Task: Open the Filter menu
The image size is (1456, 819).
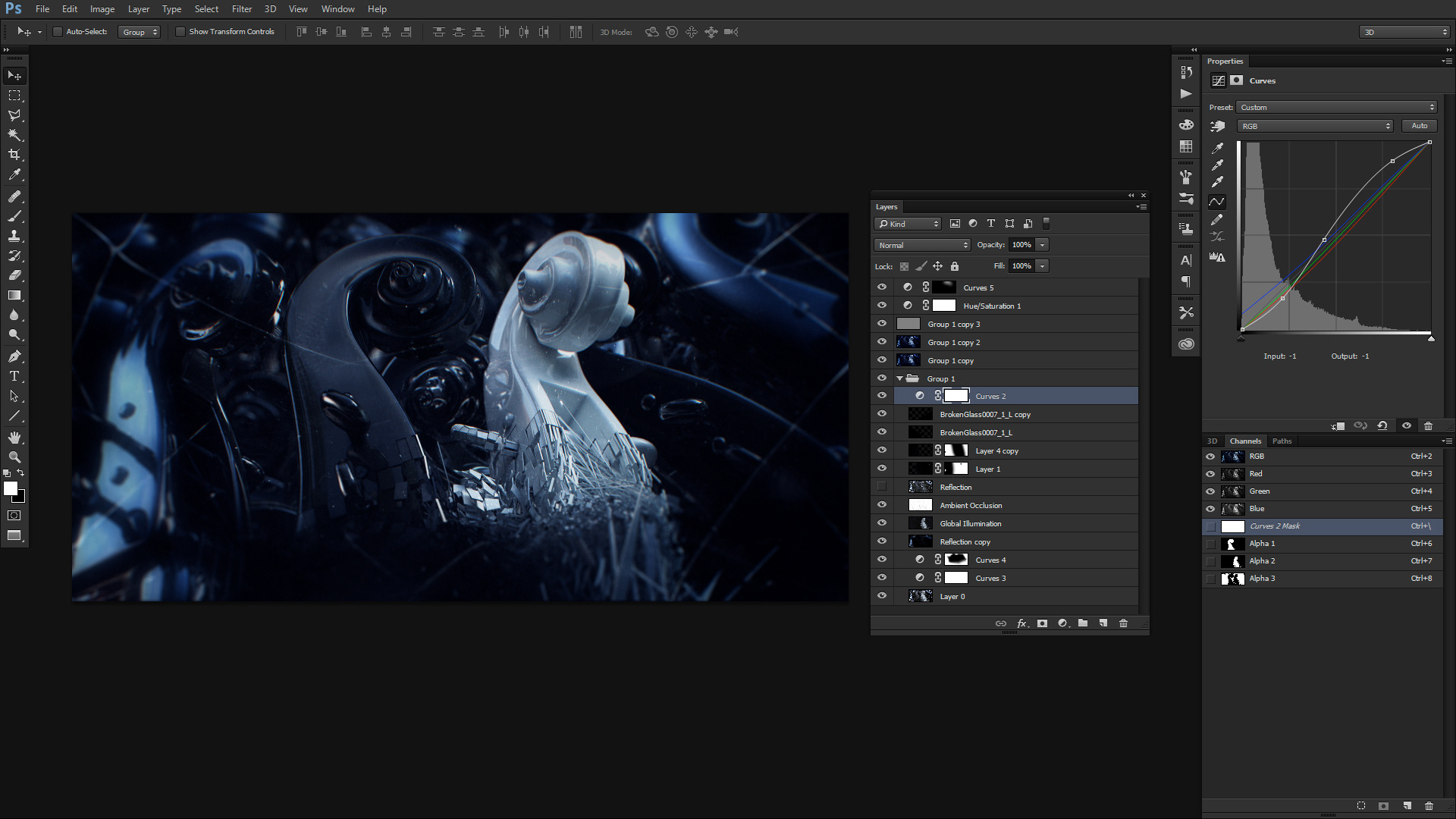Action: pos(242,9)
